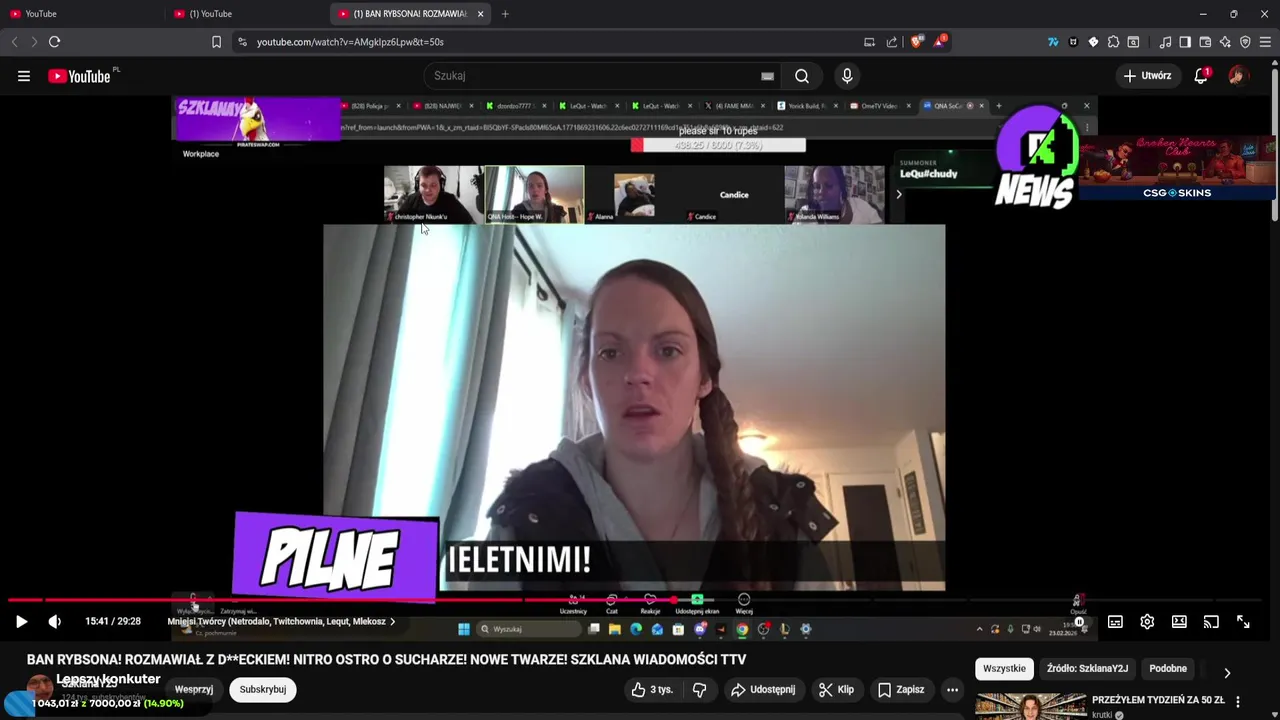The image size is (1280, 720).
Task: Dislike this video
Action: pos(700,689)
